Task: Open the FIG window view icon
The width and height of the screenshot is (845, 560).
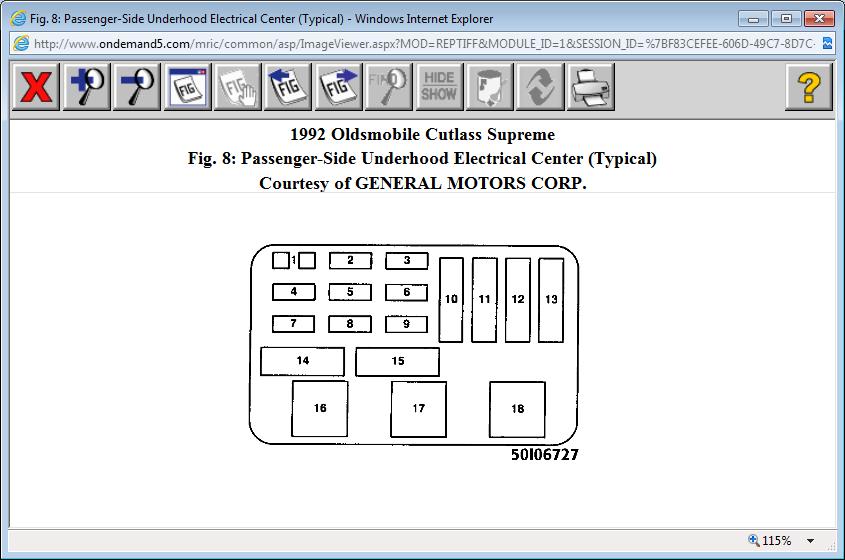Action: pos(188,87)
